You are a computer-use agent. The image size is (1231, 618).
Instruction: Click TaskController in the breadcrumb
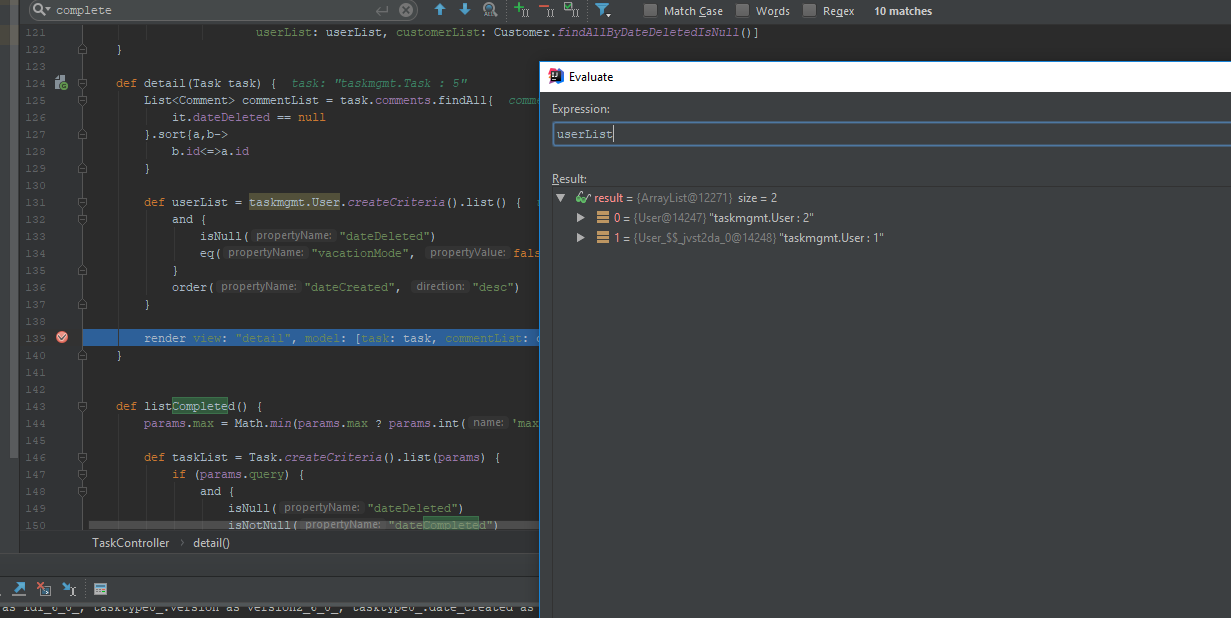(x=131, y=543)
